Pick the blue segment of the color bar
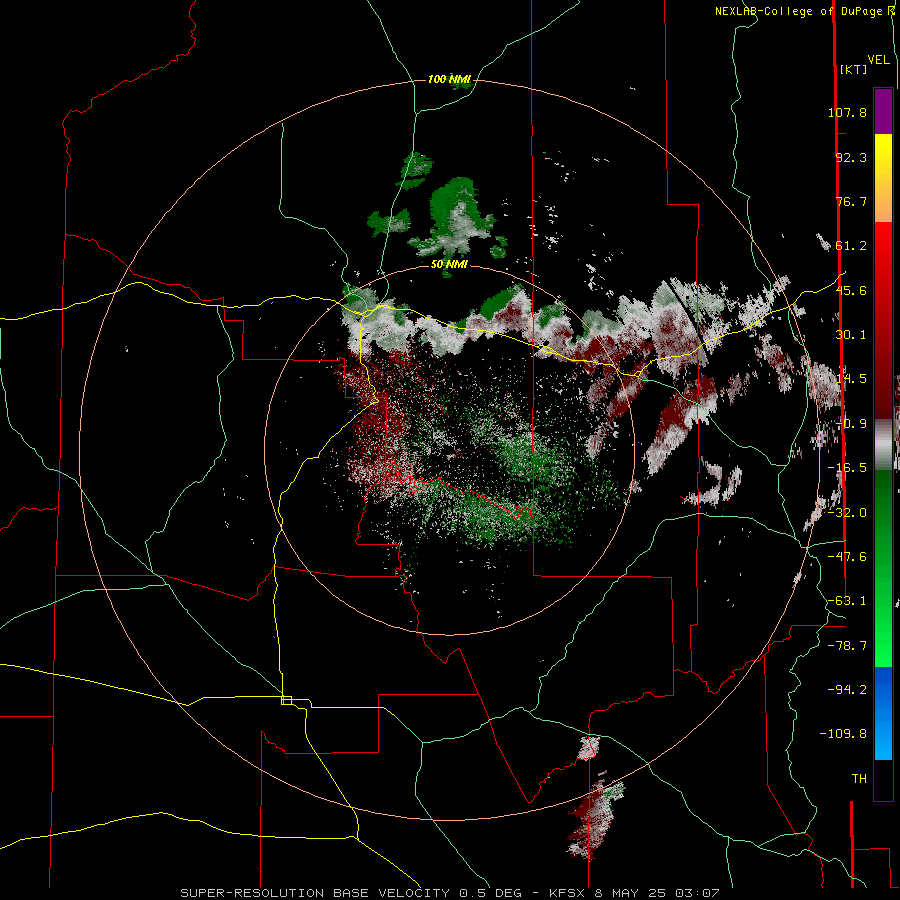Image resolution: width=900 pixels, height=900 pixels. pyautogui.click(x=883, y=713)
